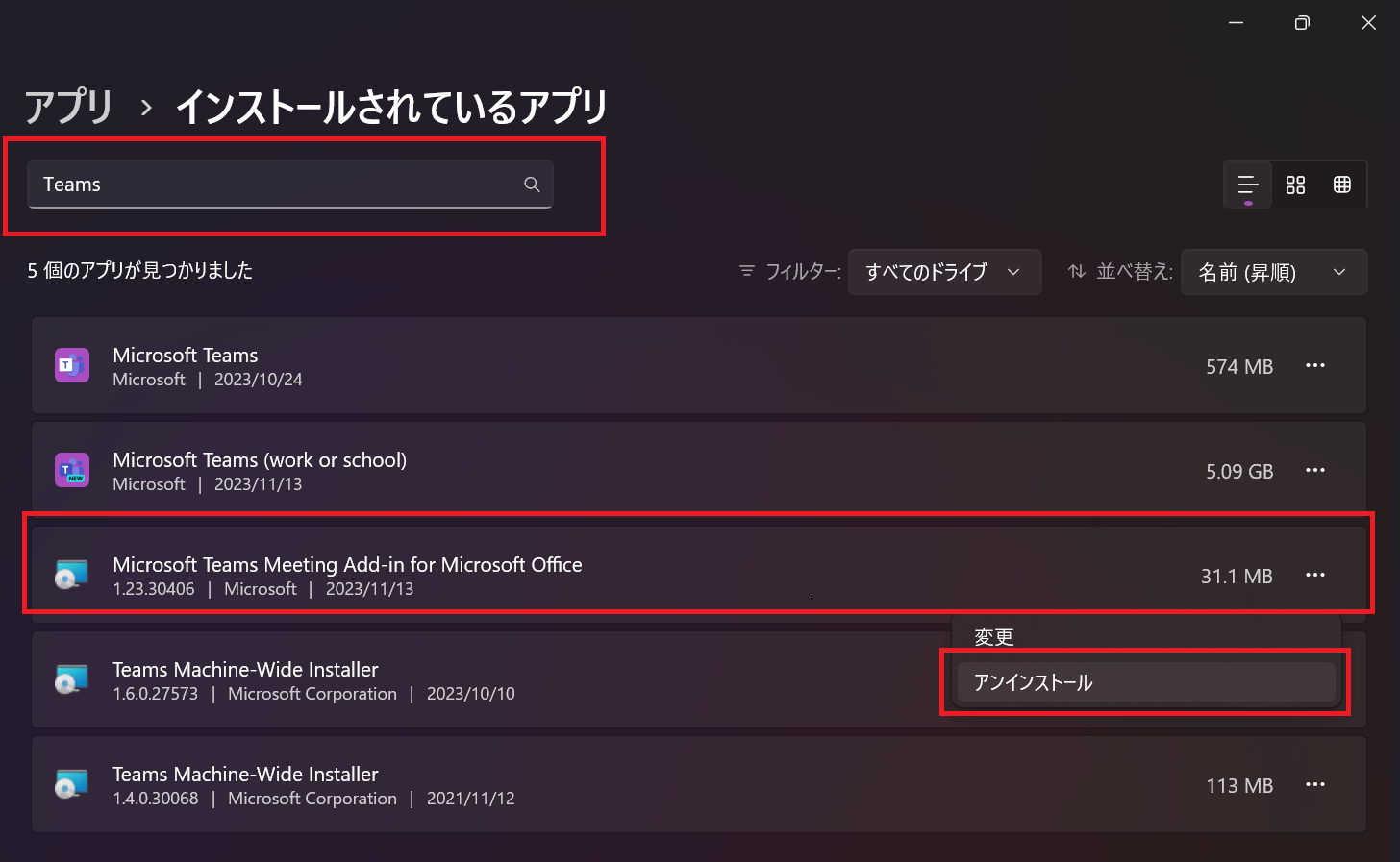The image size is (1400, 862).
Task: Click the 5.09 GB size value
Action: point(1239,472)
